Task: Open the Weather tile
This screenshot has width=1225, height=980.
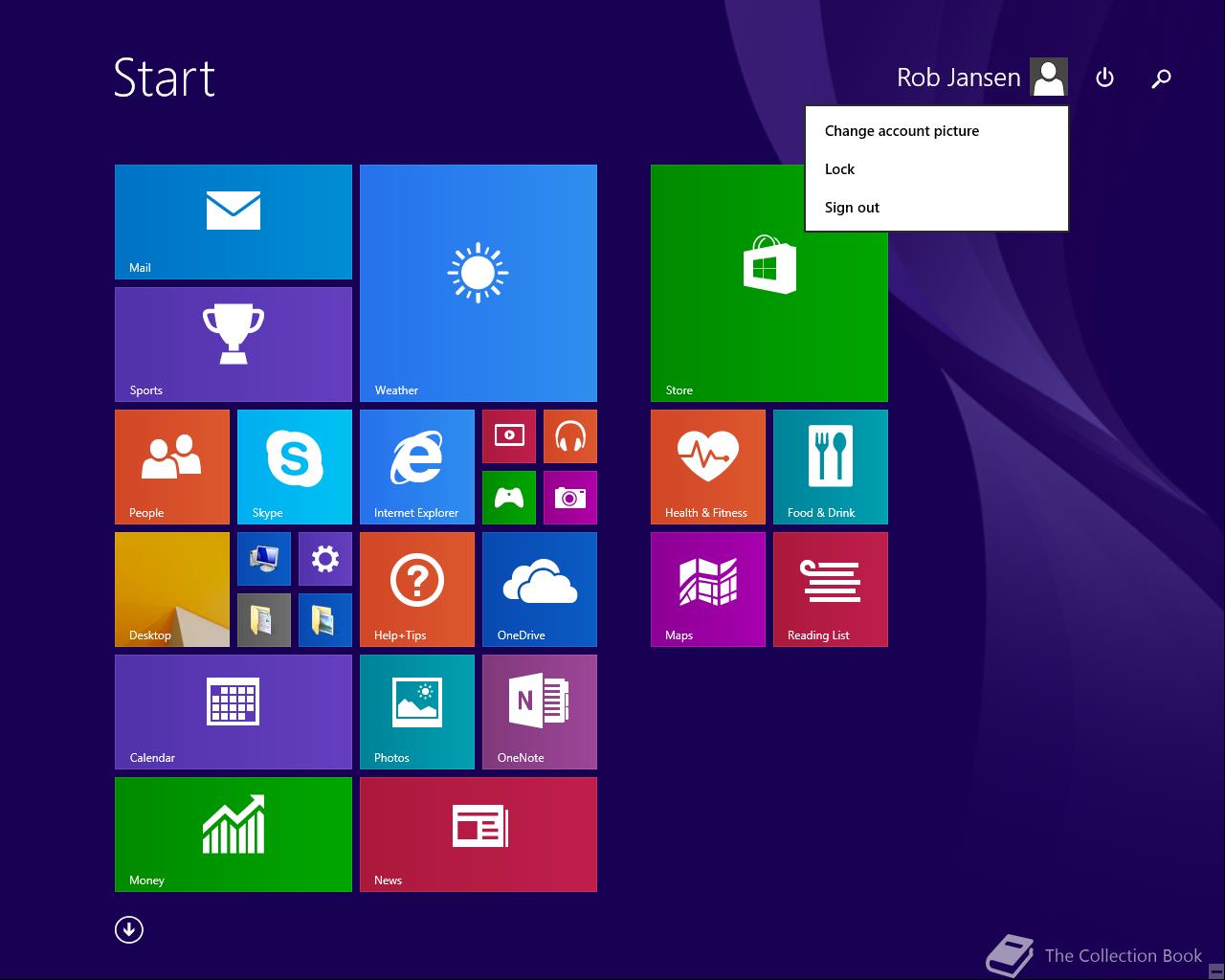Action: [479, 283]
